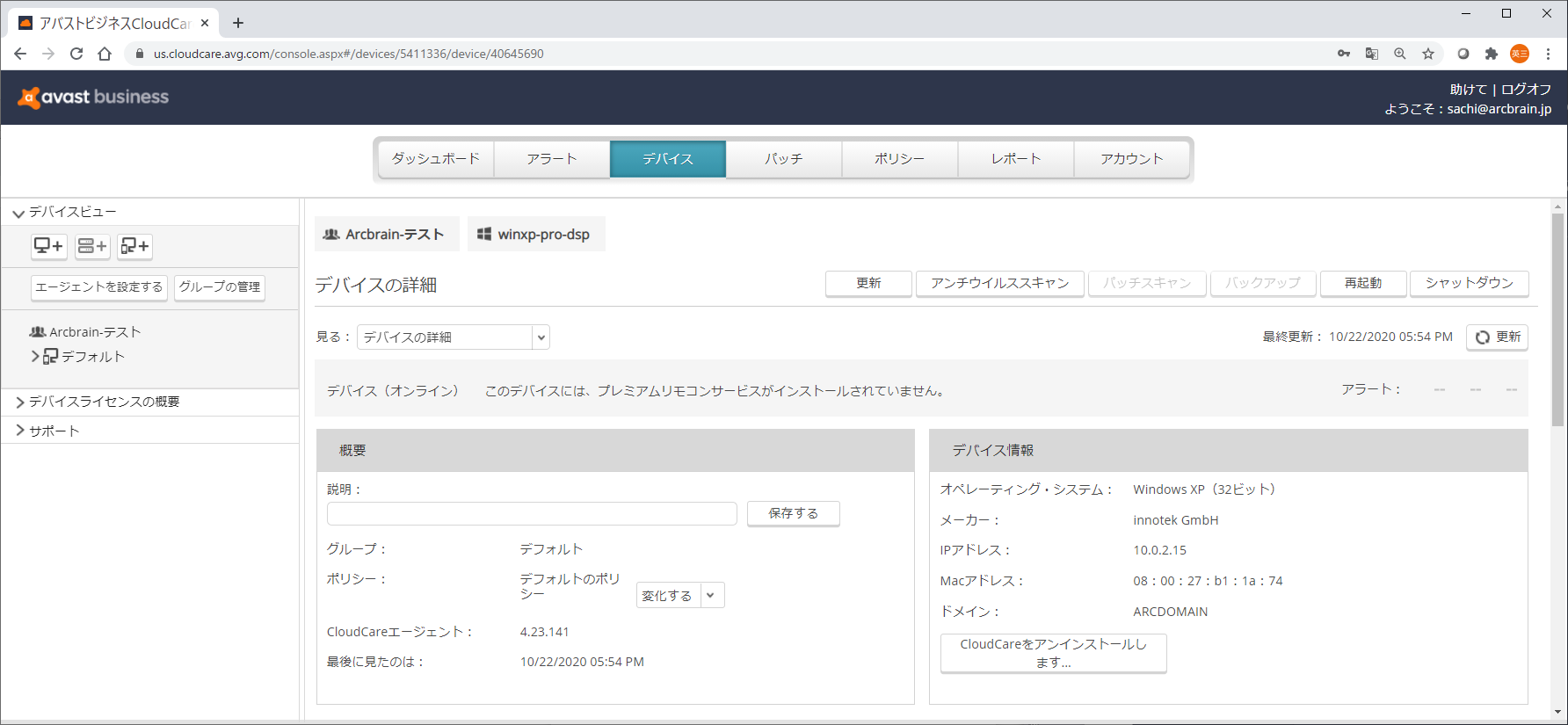The image size is (1568, 725).
Task: View site security lock info
Action: [x=139, y=54]
